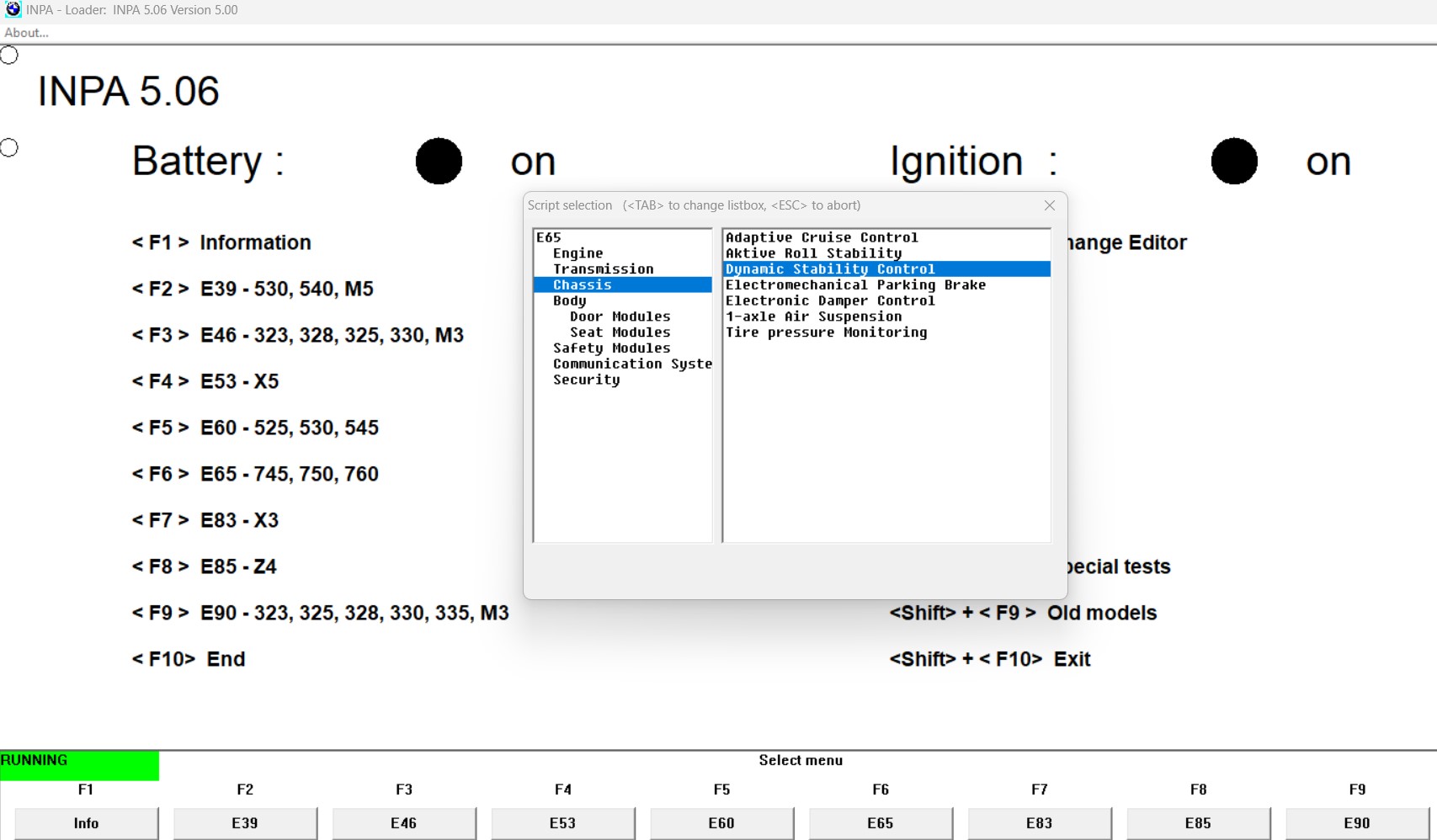Choose Dynamic Stability Control script
This screenshot has width=1437, height=840.
point(886,269)
